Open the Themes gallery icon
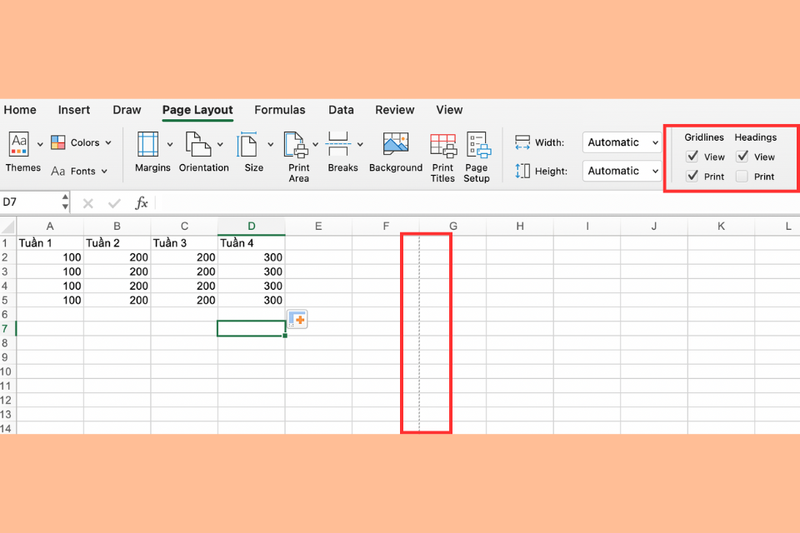 pos(19,144)
